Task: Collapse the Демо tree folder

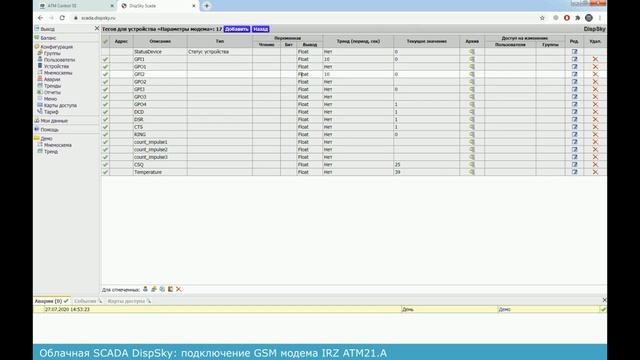Action: 37,138
